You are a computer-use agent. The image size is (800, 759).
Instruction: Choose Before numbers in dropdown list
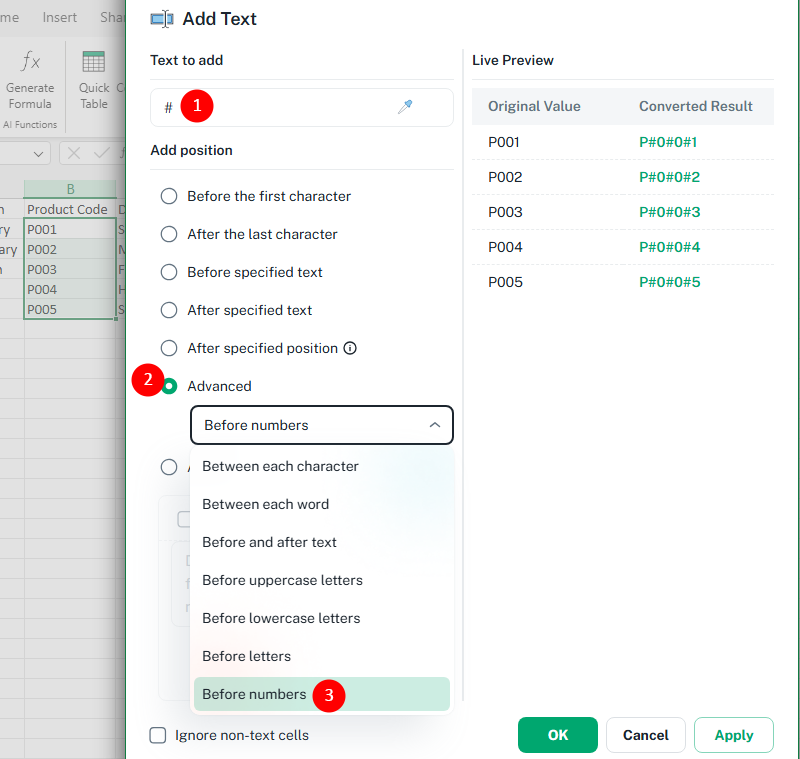click(322, 694)
